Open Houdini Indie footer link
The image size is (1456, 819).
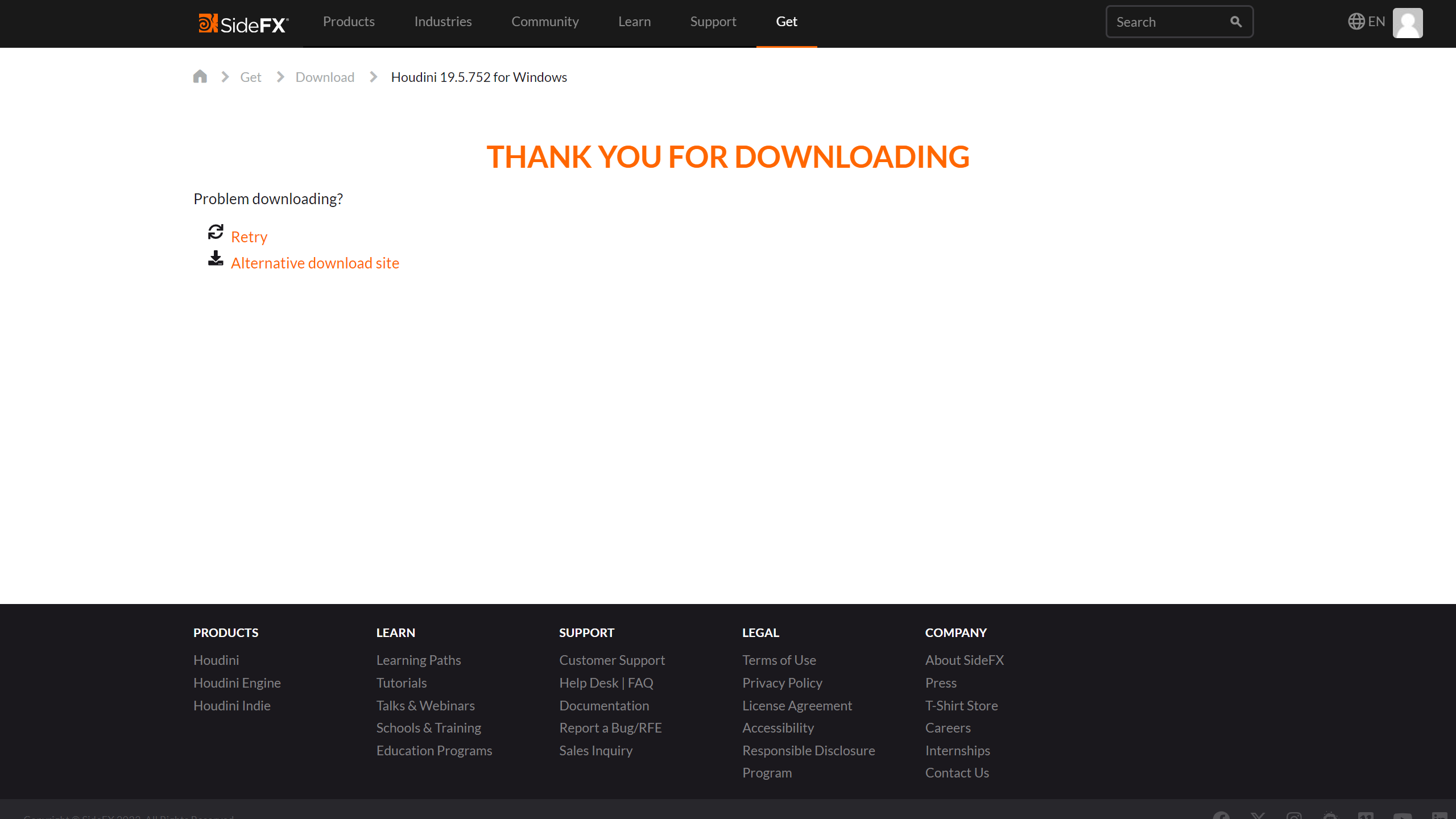[x=232, y=705]
